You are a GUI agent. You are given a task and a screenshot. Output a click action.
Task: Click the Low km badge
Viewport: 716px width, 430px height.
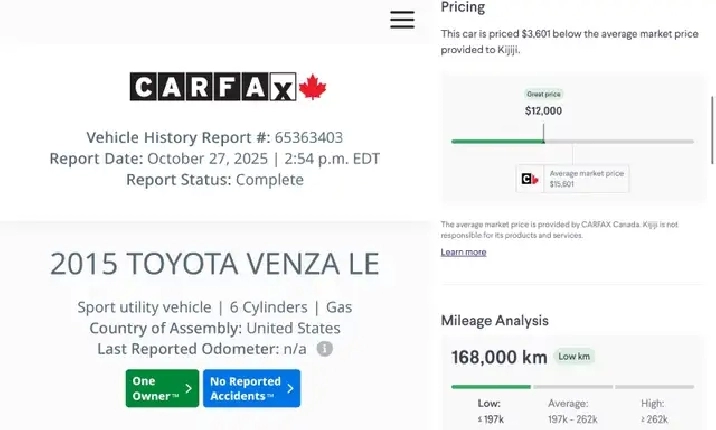point(576,356)
